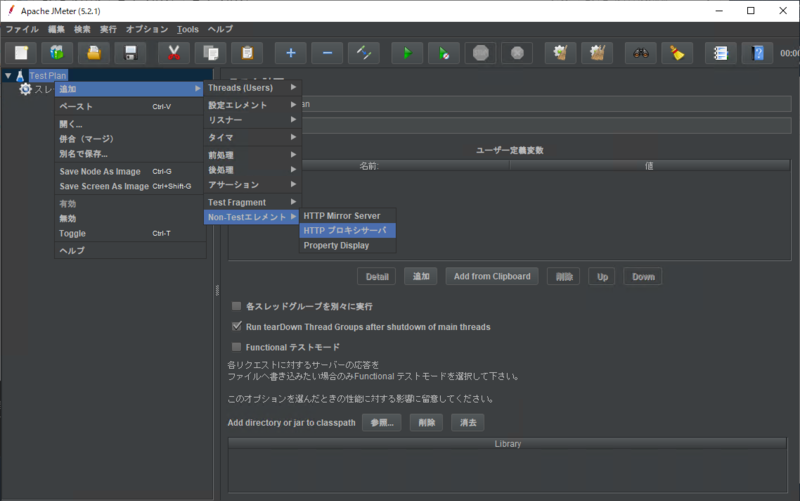This screenshot has width=800, height=501.
Task: Click the Clear broom icon
Action: (x=561, y=53)
